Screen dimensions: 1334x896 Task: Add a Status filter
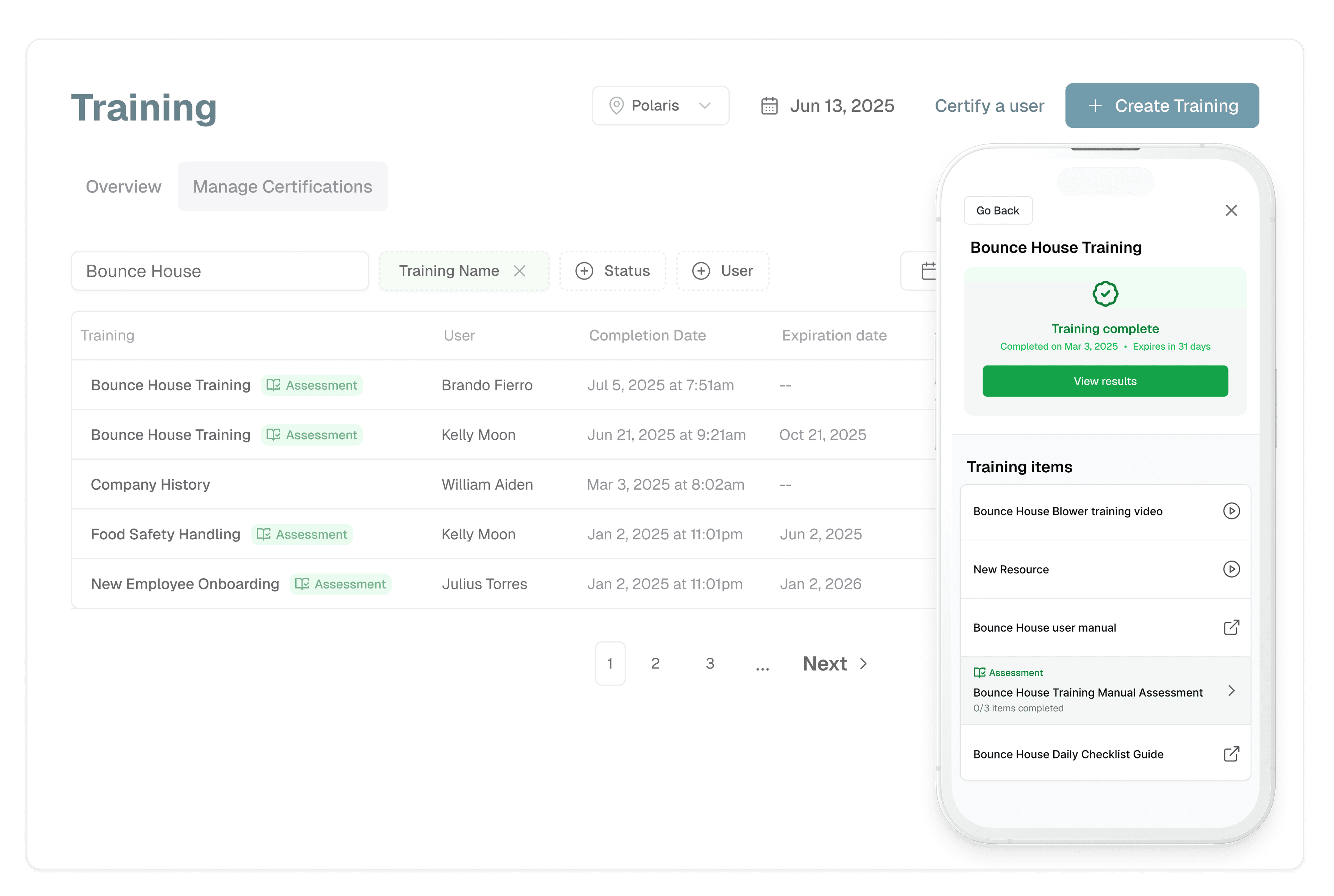click(613, 271)
